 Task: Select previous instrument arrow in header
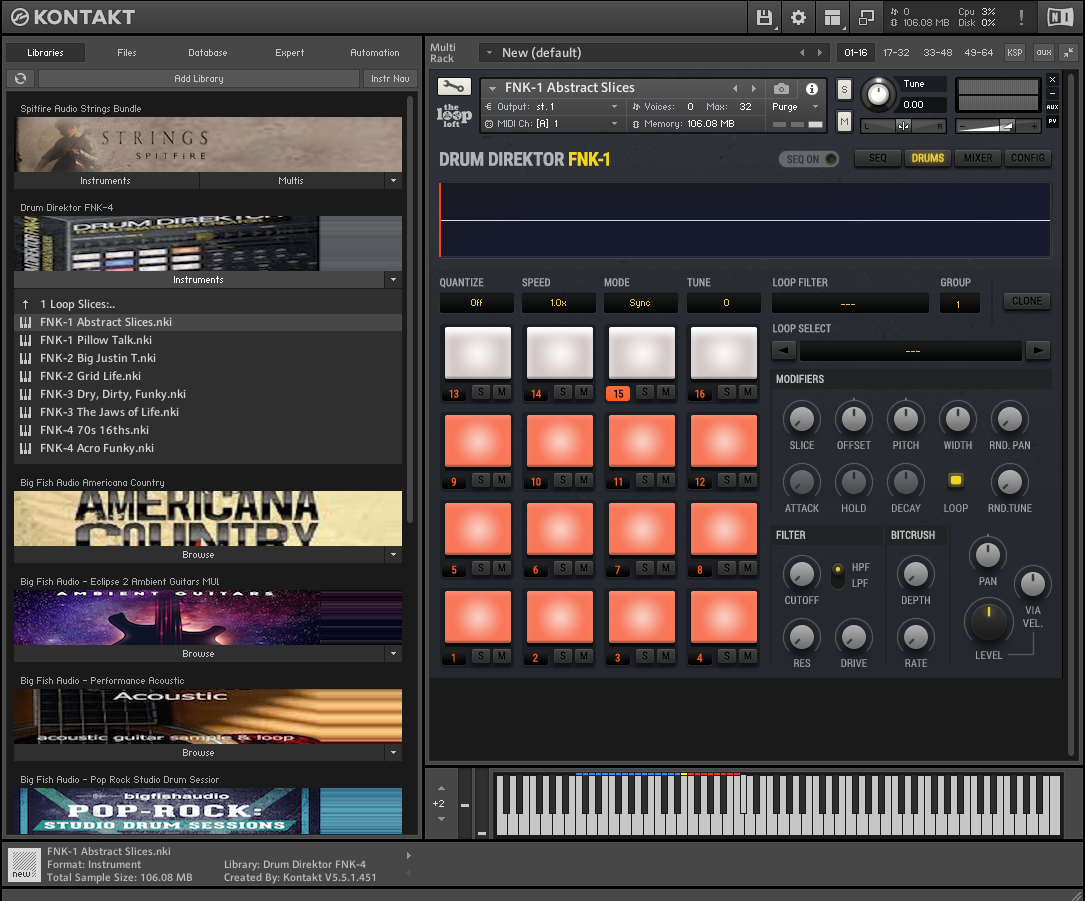click(735, 89)
